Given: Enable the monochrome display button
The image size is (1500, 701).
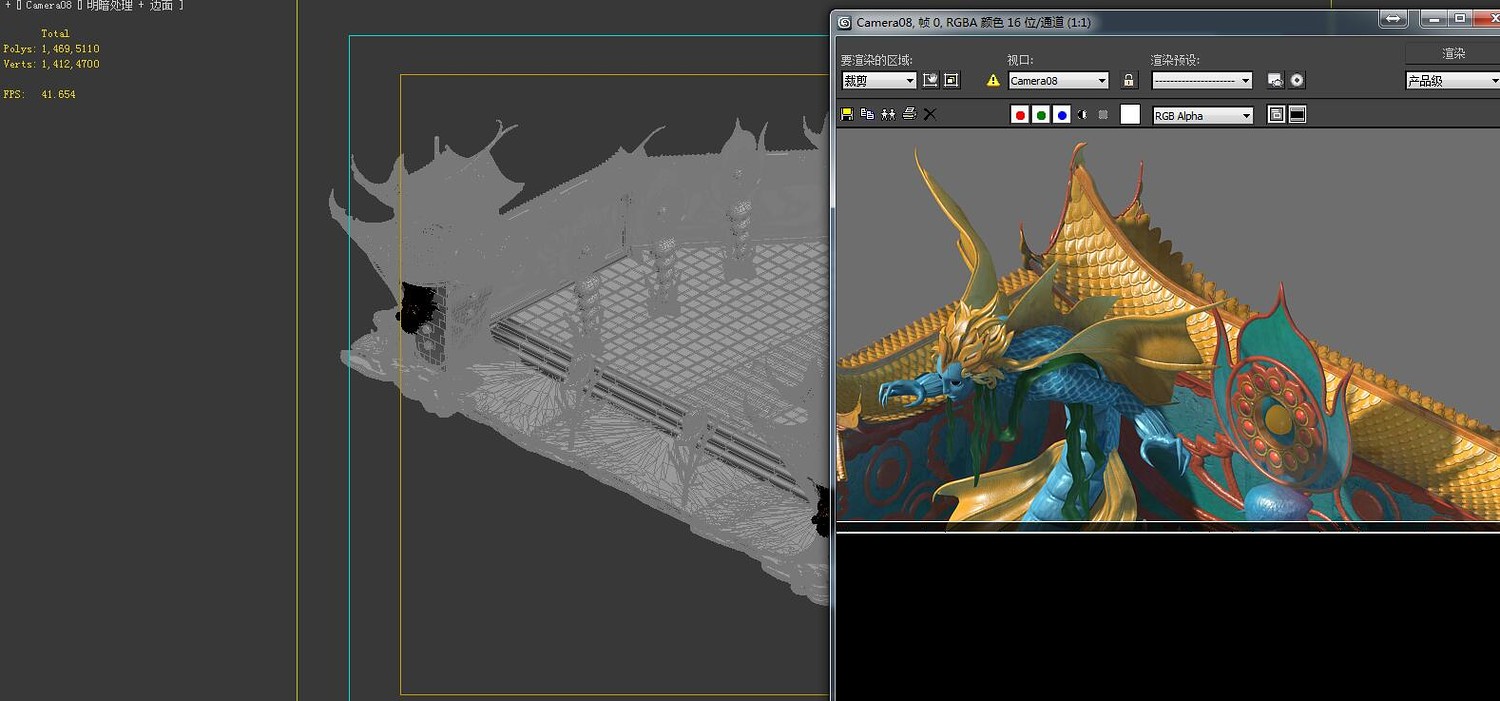Looking at the screenshot, I should point(1103,115).
